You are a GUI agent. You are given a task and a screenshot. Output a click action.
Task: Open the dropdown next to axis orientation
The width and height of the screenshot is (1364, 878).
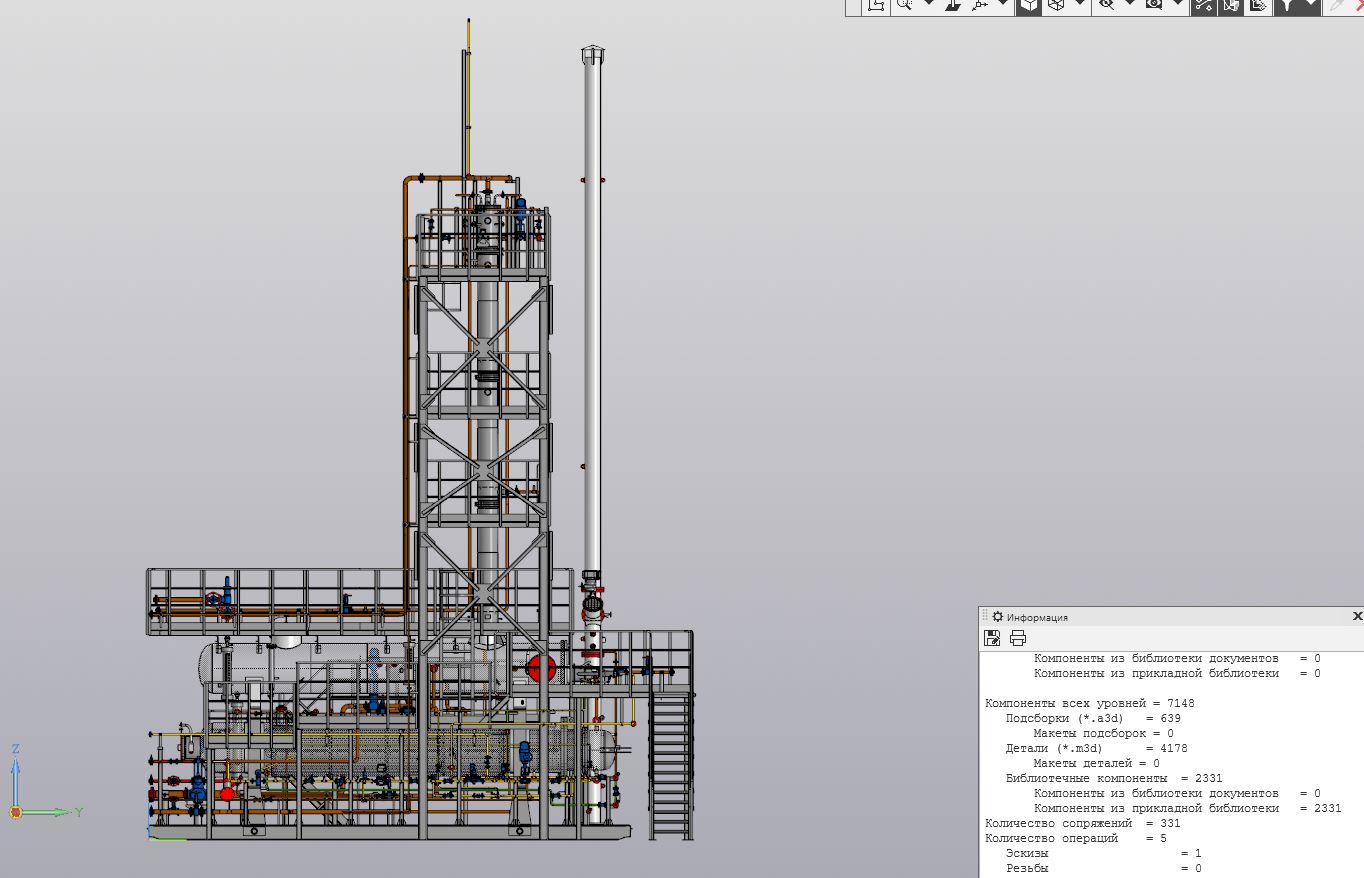[1003, 5]
